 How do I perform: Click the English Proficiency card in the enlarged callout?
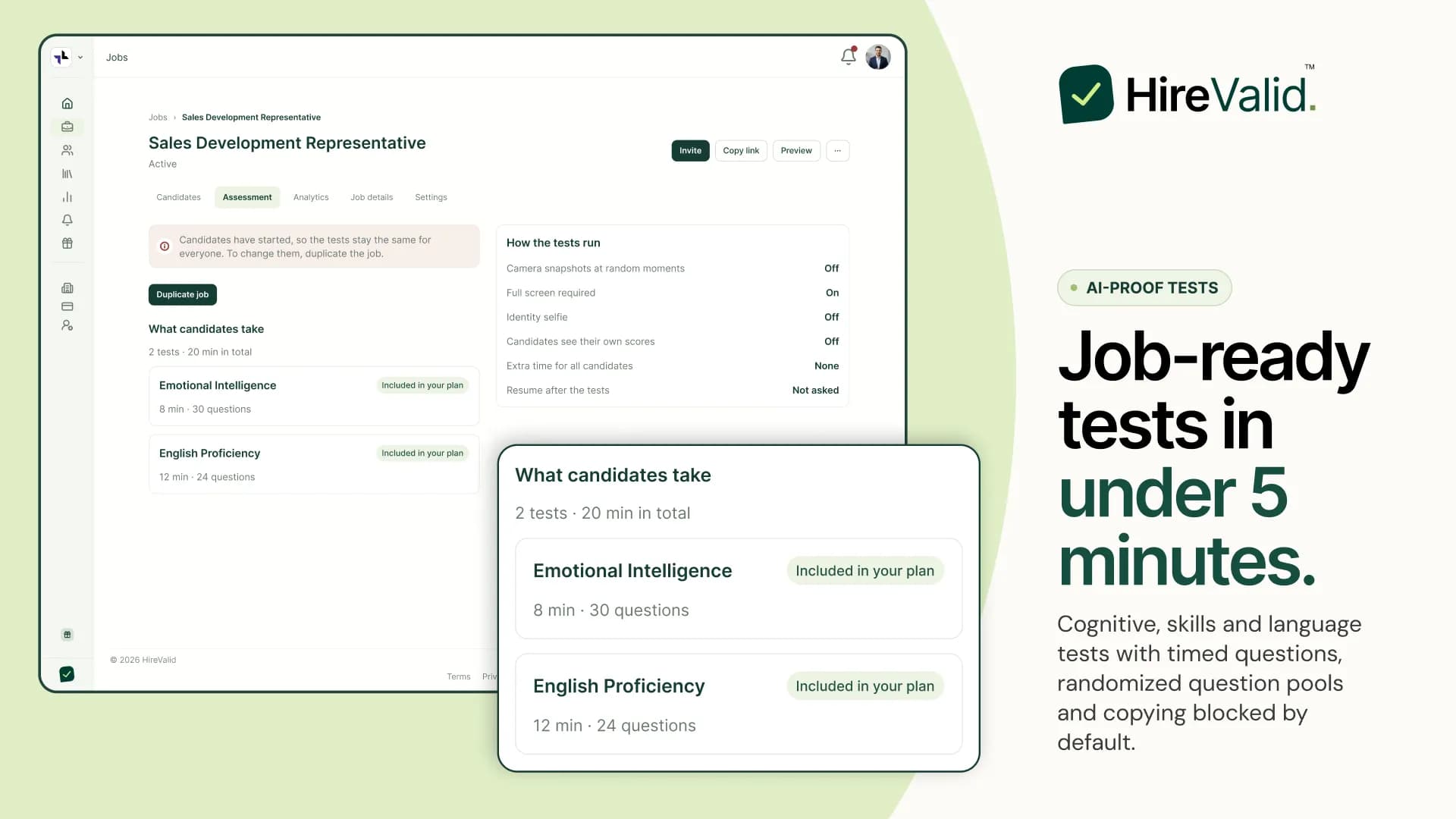(x=739, y=704)
